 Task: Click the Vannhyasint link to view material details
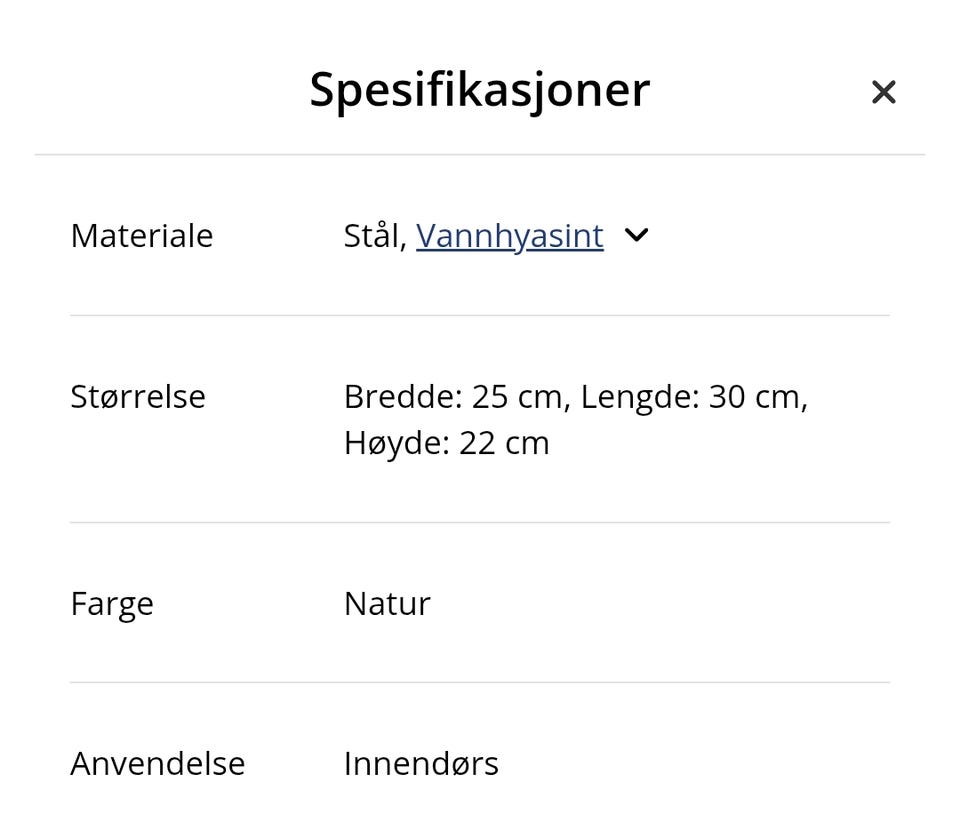(x=510, y=236)
